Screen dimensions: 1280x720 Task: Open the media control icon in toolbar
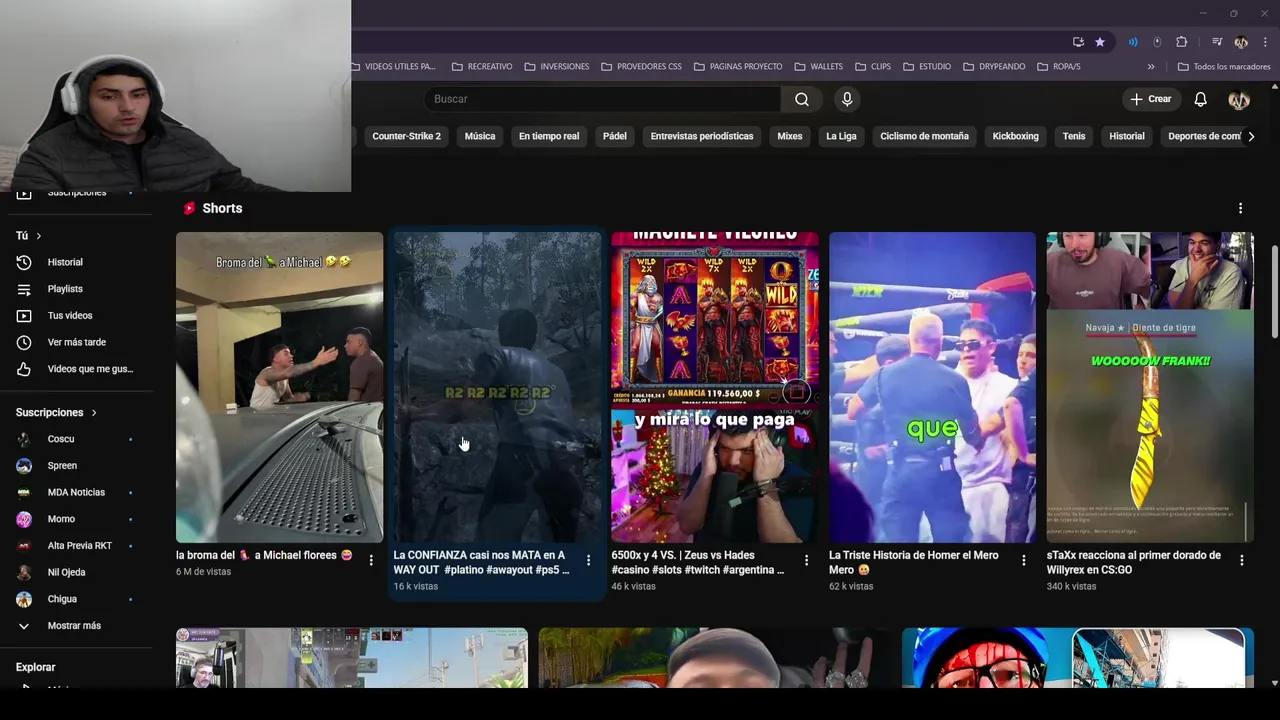click(x=1217, y=42)
